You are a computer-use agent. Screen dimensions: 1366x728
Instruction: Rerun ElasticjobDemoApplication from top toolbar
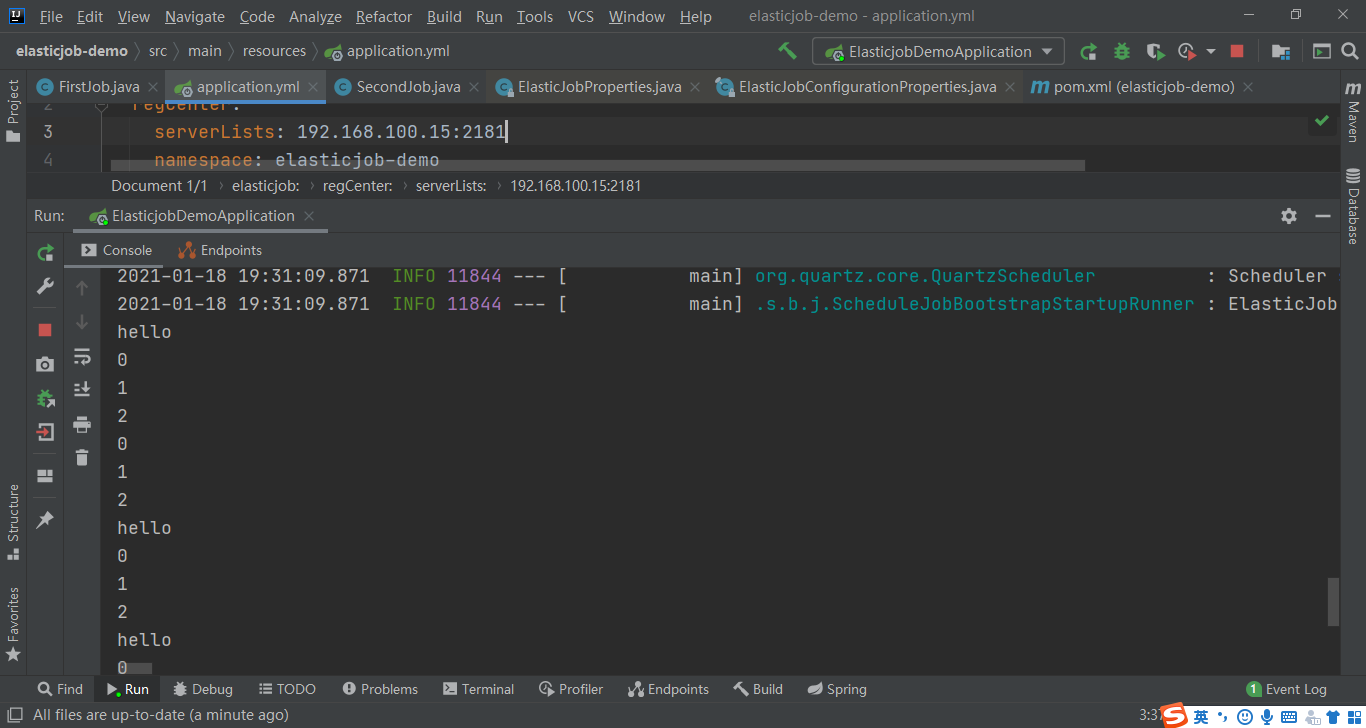click(x=1088, y=51)
